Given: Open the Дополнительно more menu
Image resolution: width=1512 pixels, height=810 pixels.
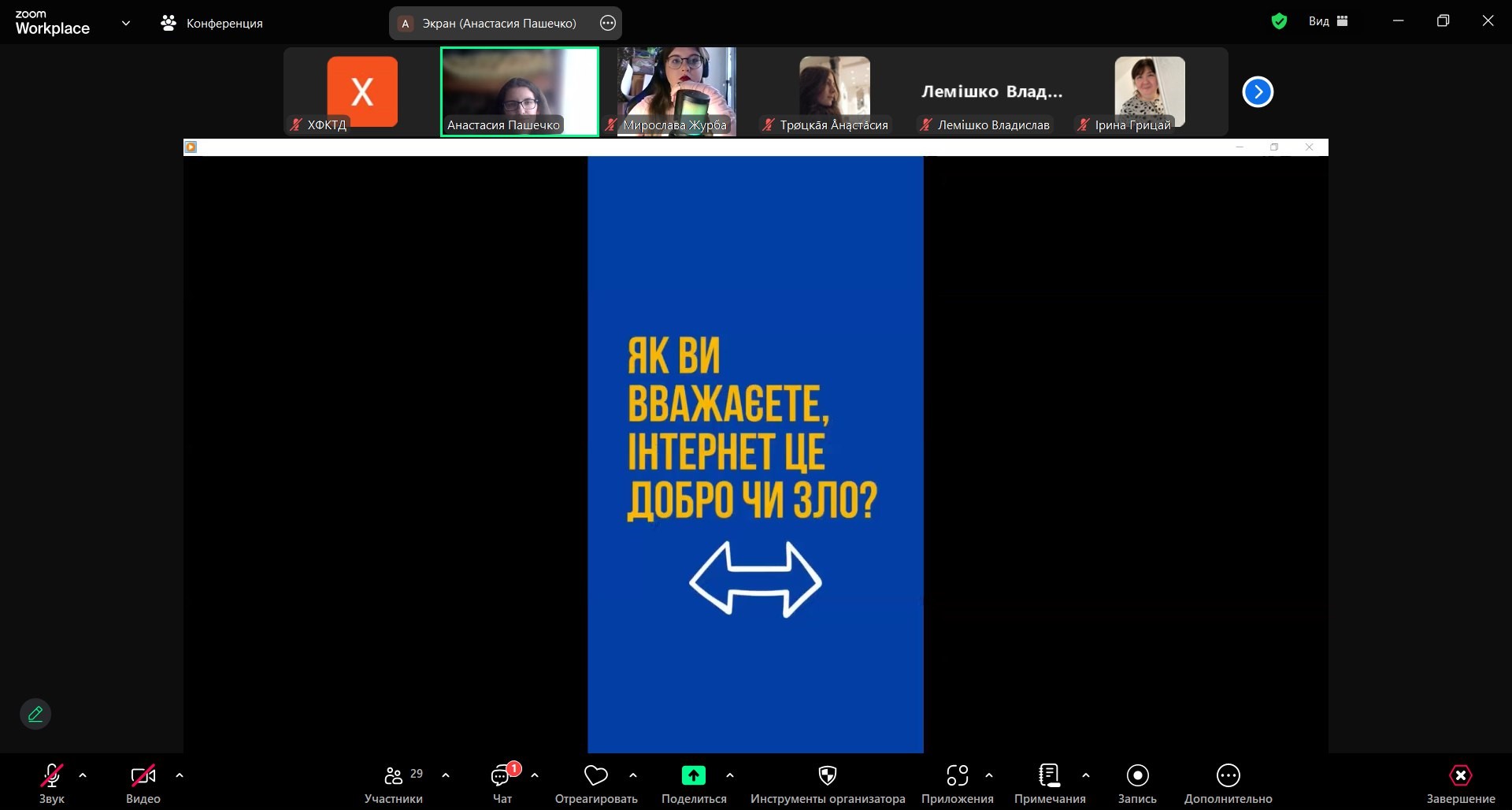Looking at the screenshot, I should click(x=1228, y=776).
